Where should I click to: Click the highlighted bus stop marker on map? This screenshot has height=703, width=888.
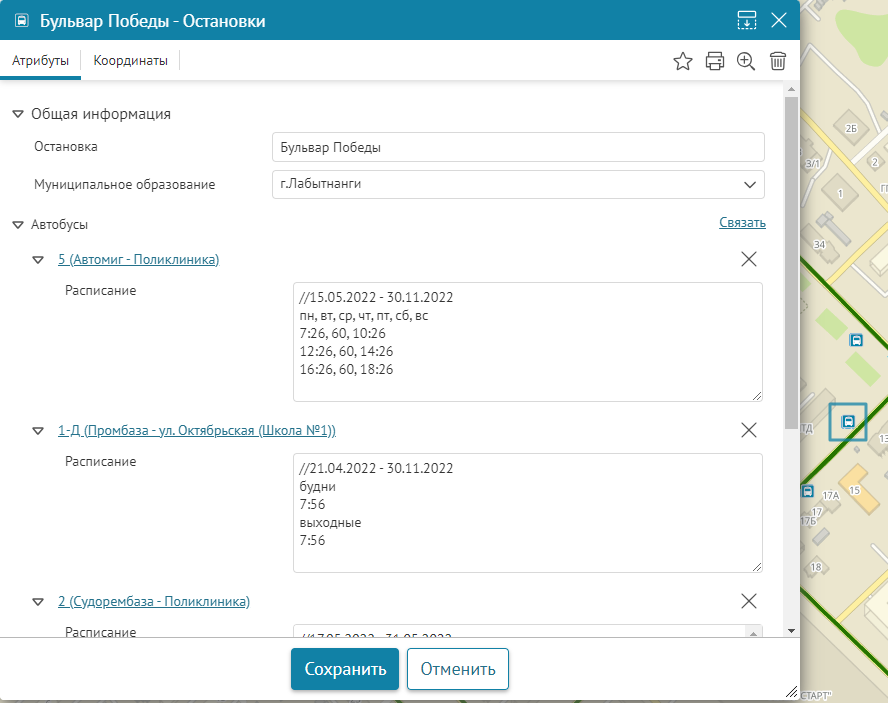[848, 421]
